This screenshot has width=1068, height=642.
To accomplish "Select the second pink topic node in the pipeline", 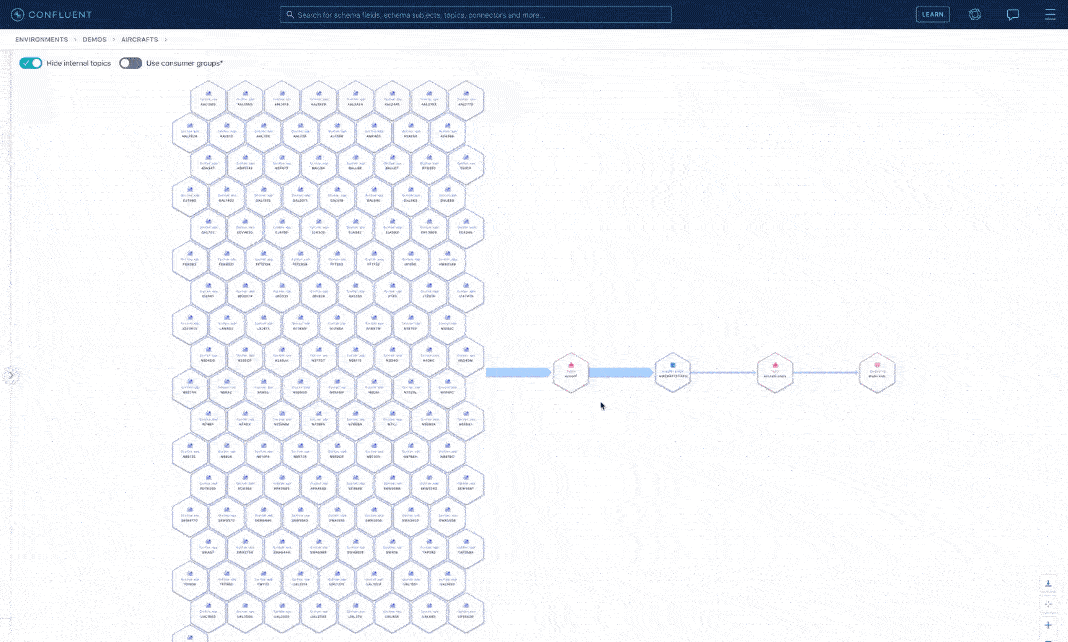I will [x=775, y=372].
